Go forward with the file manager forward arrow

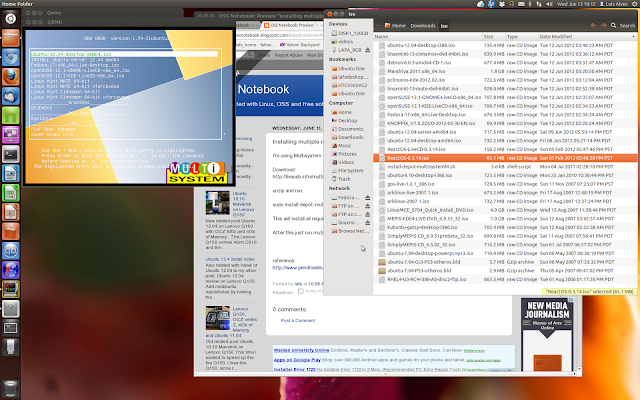[603, 25]
